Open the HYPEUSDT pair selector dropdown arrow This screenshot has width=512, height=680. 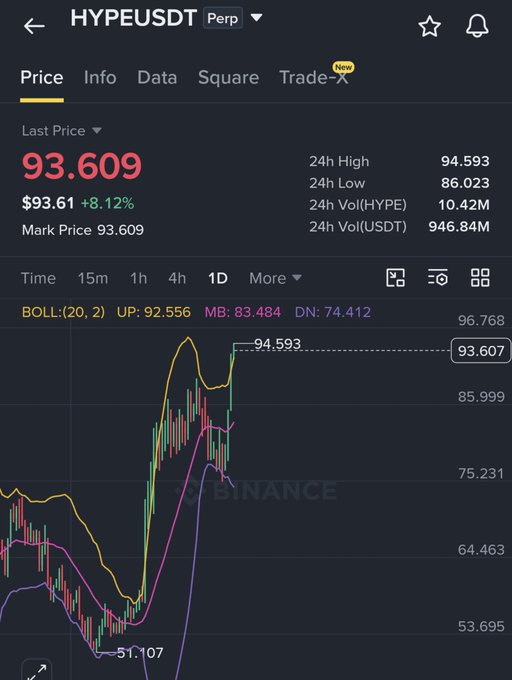pyautogui.click(x=257, y=18)
